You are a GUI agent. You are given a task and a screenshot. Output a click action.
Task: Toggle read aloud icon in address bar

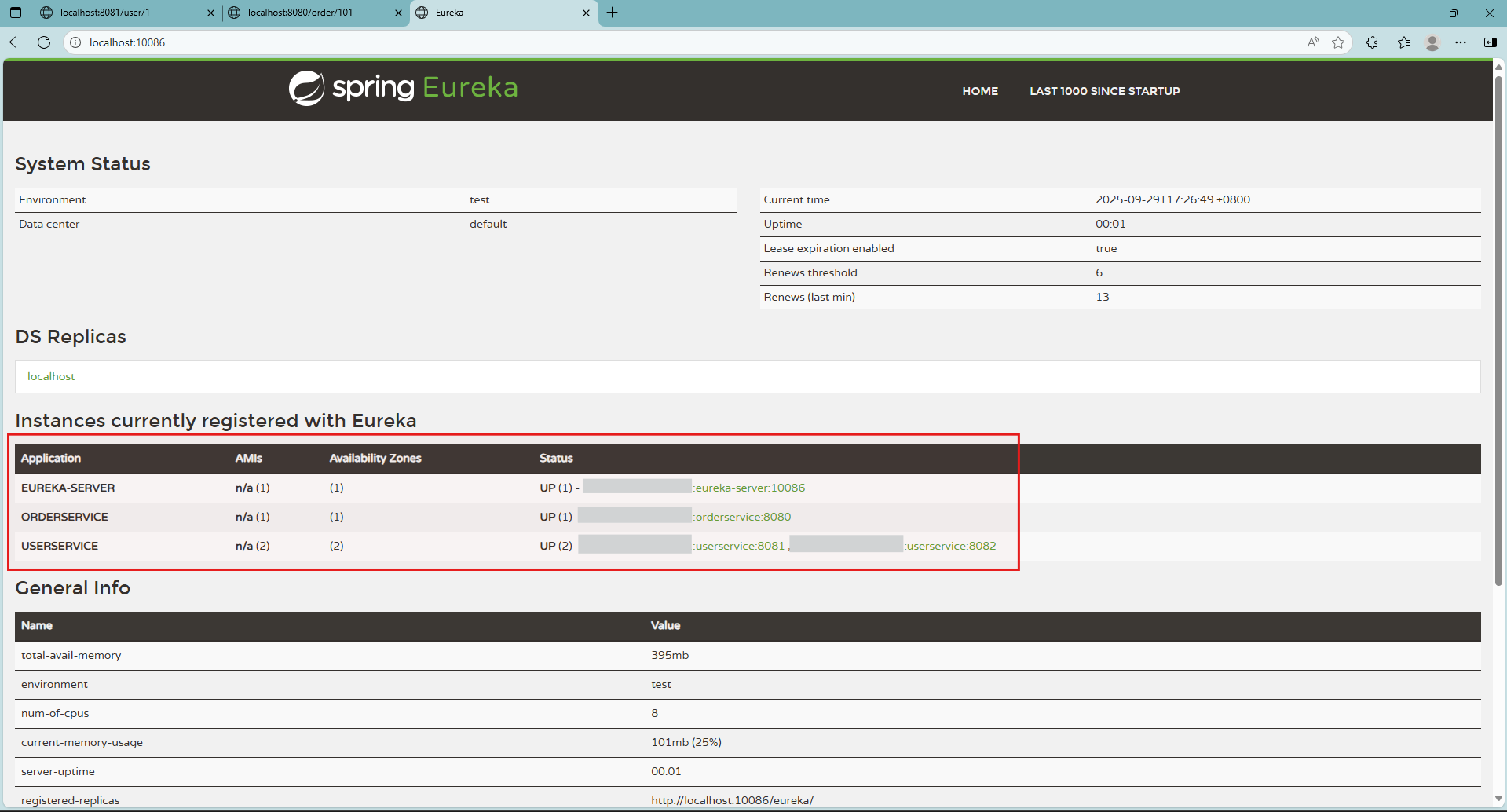click(1313, 42)
